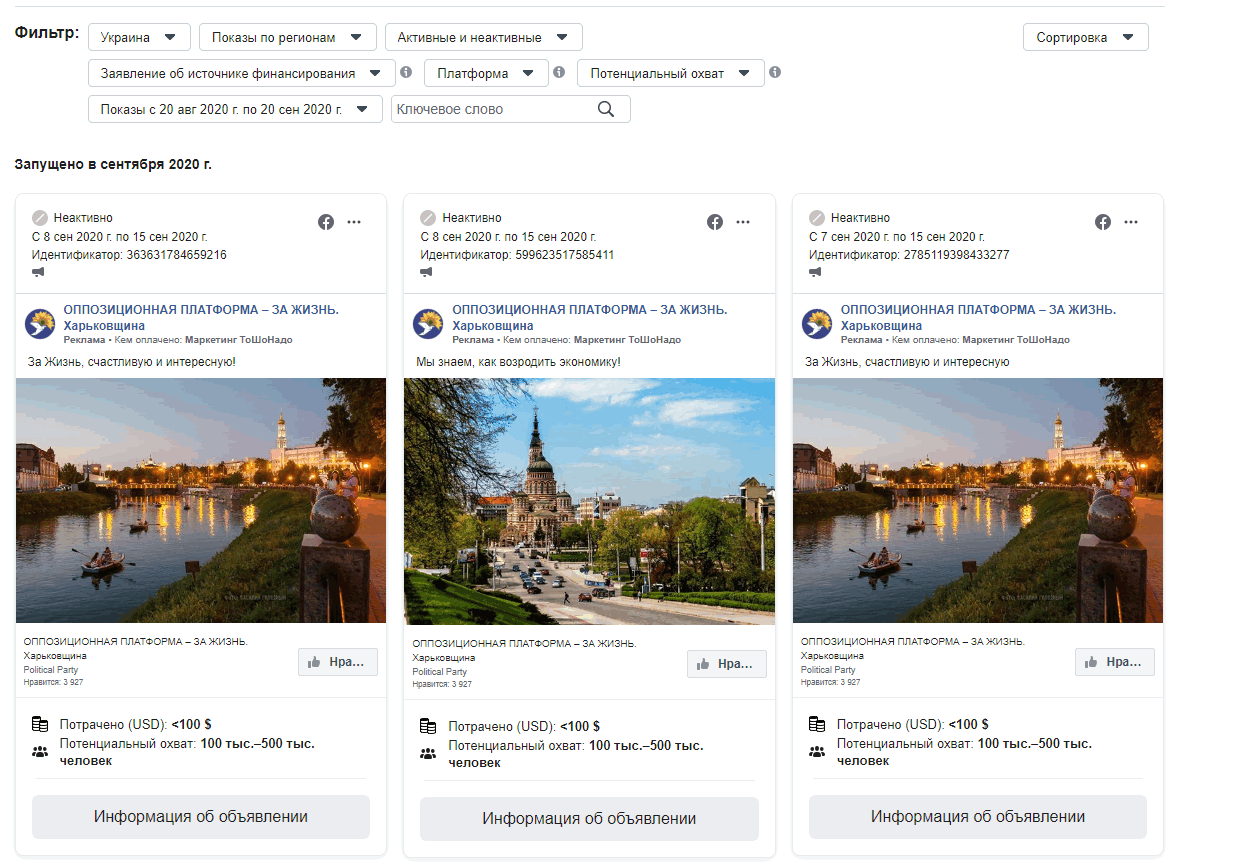Expand Показы по регионам filter
Viewport: 1251px width, 862px height.
[288, 37]
